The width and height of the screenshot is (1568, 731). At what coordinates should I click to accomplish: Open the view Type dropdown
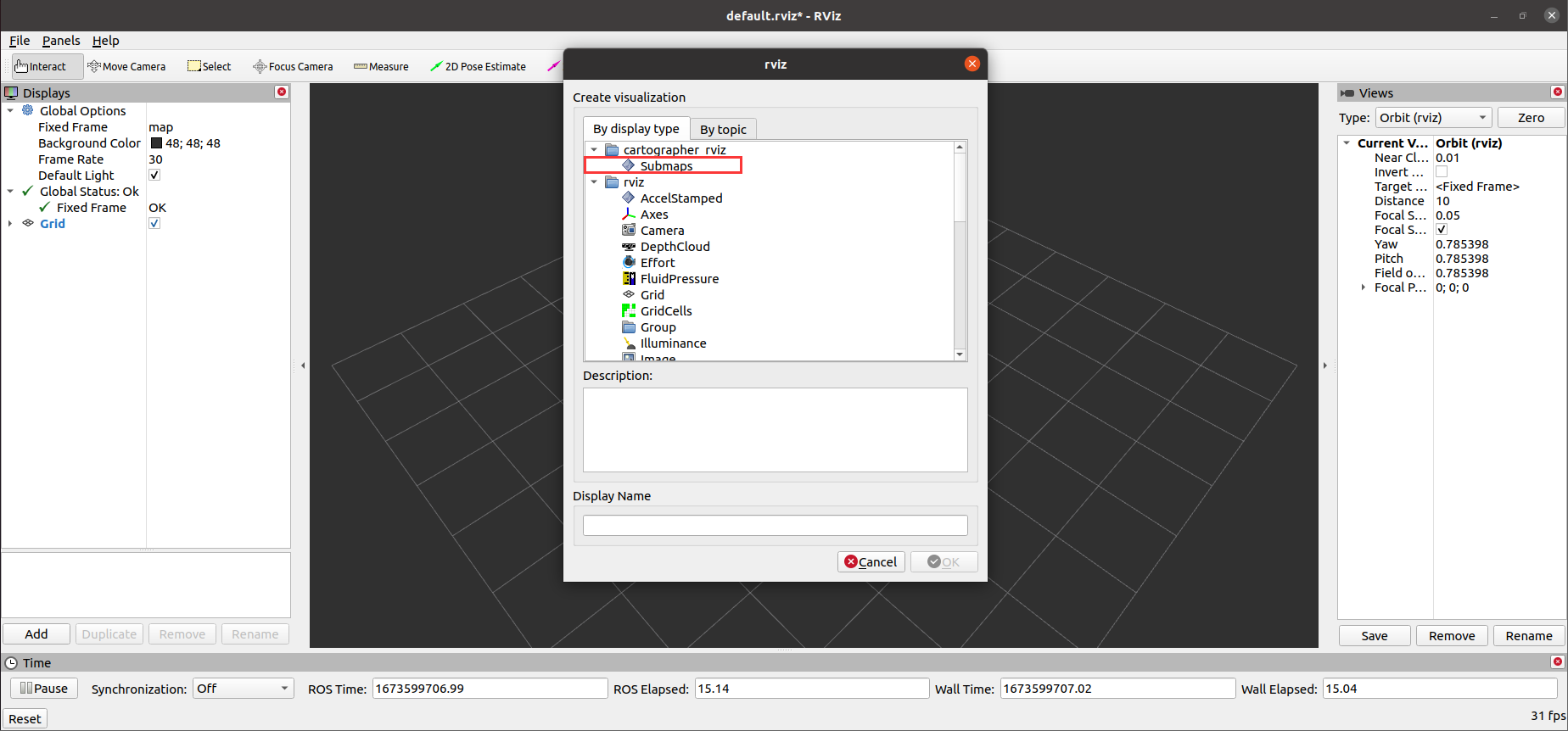pyautogui.click(x=1433, y=117)
